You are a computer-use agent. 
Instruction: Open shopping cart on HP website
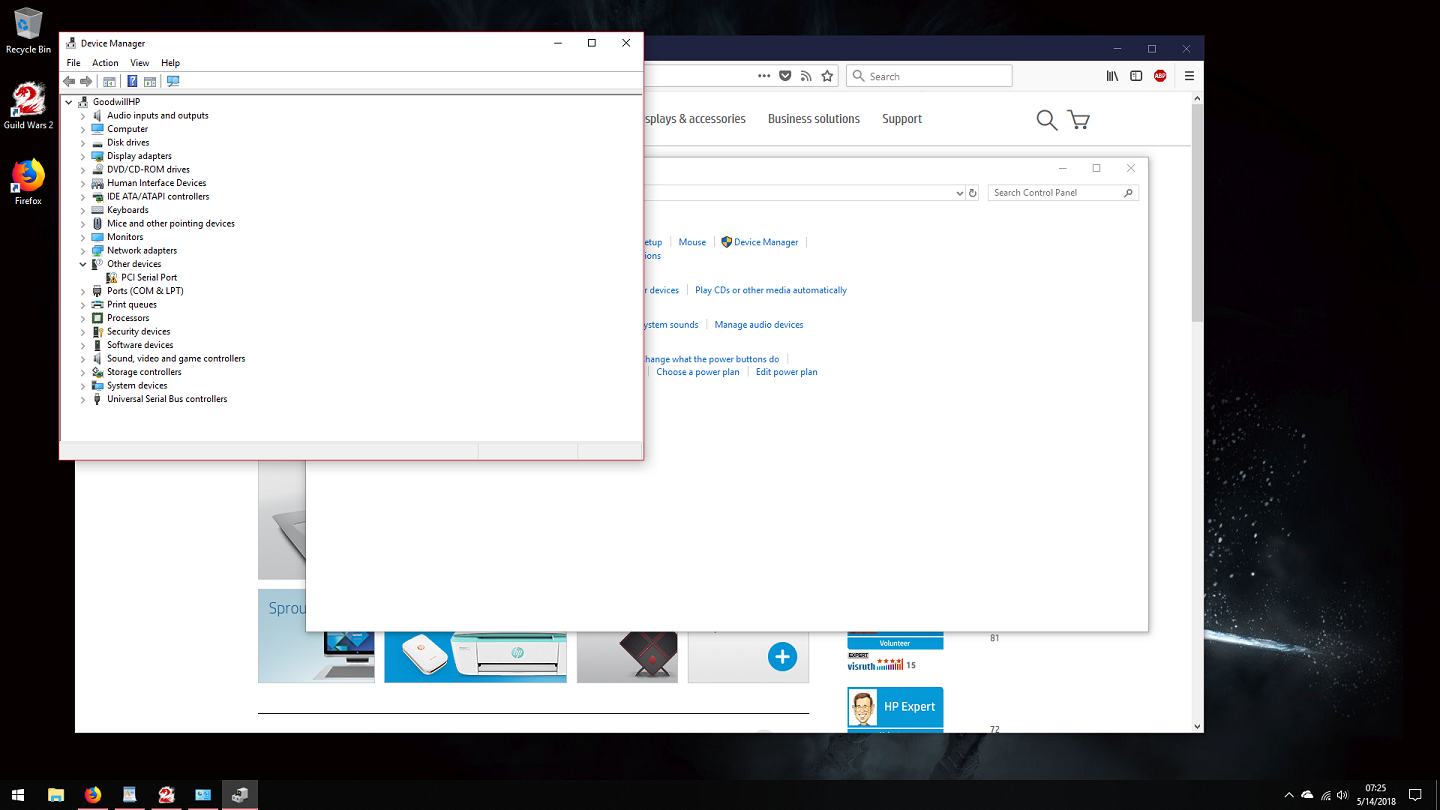coord(1078,120)
